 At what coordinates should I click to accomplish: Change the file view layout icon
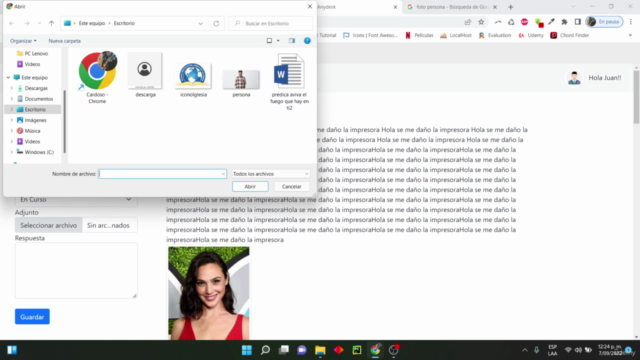pos(269,41)
